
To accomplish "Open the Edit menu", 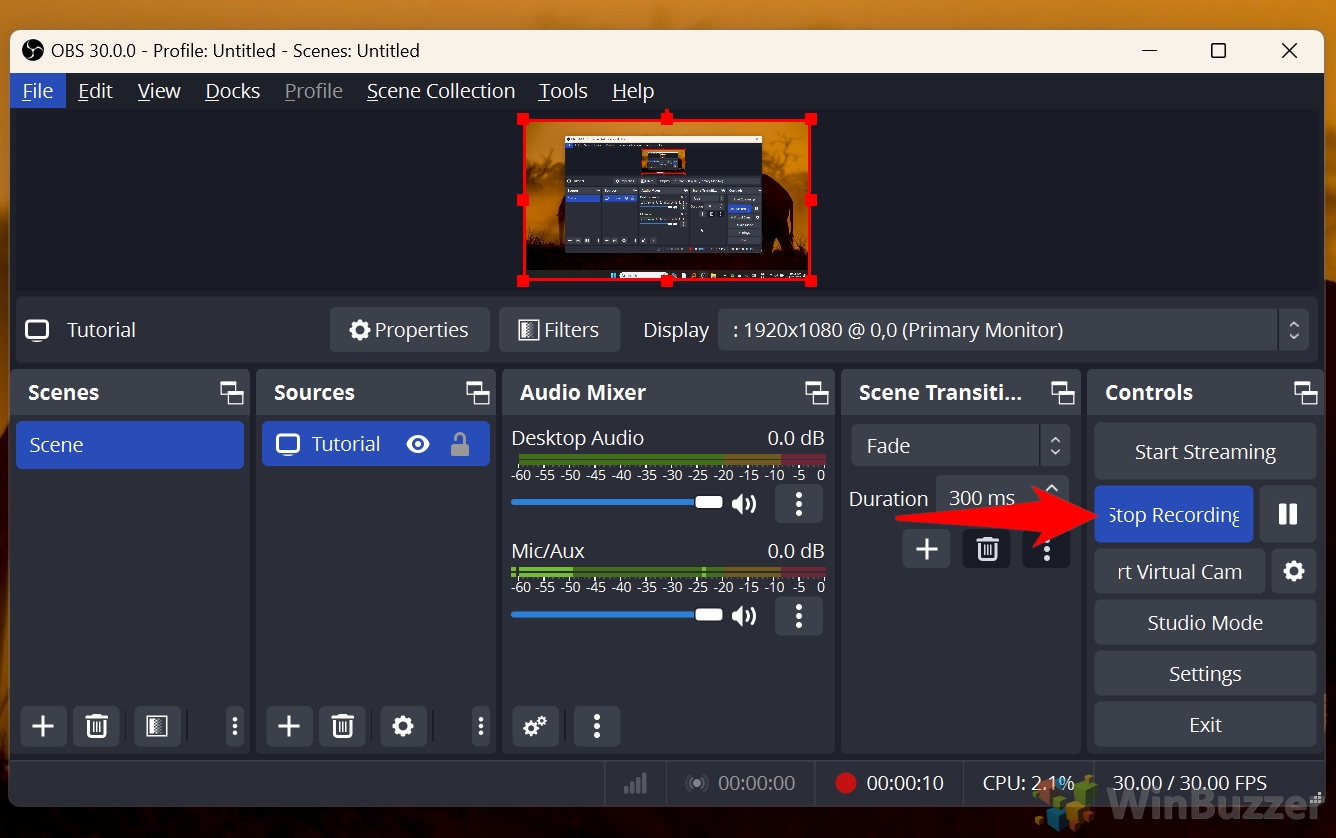I will point(95,91).
